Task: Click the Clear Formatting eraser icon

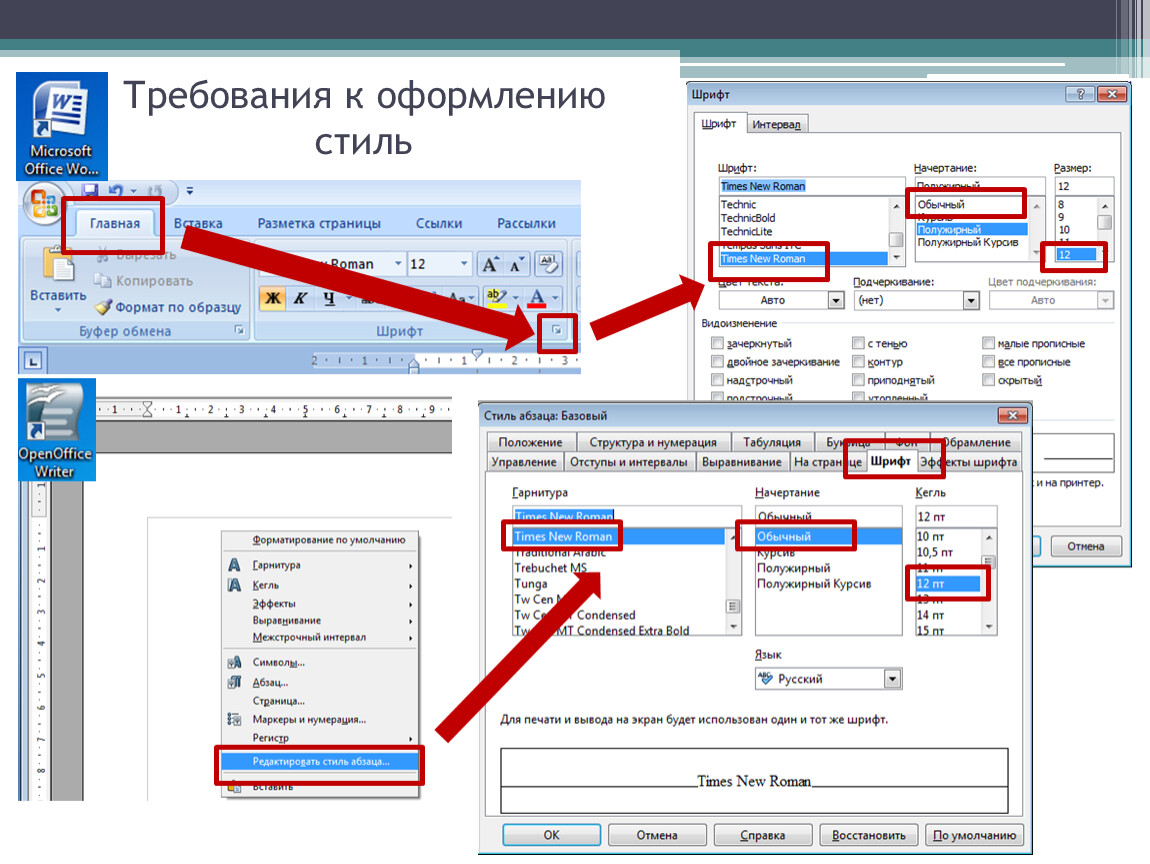Action: click(547, 264)
